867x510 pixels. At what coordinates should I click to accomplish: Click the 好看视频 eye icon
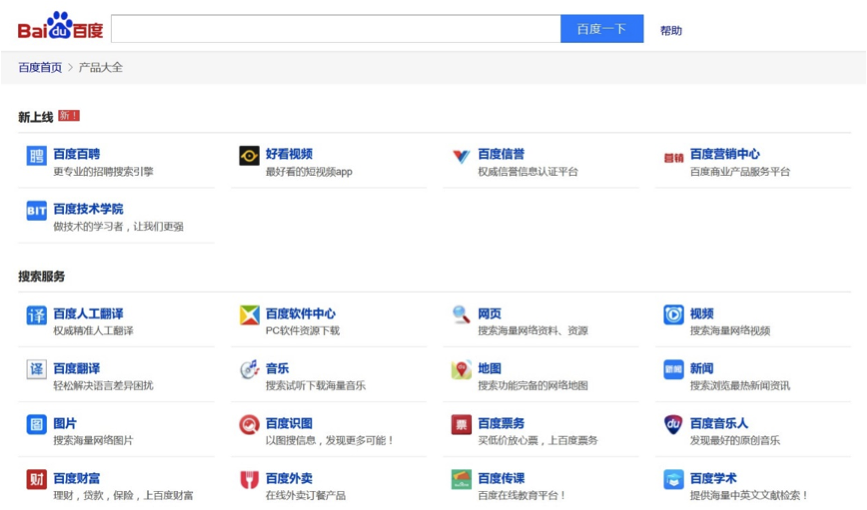tap(249, 155)
